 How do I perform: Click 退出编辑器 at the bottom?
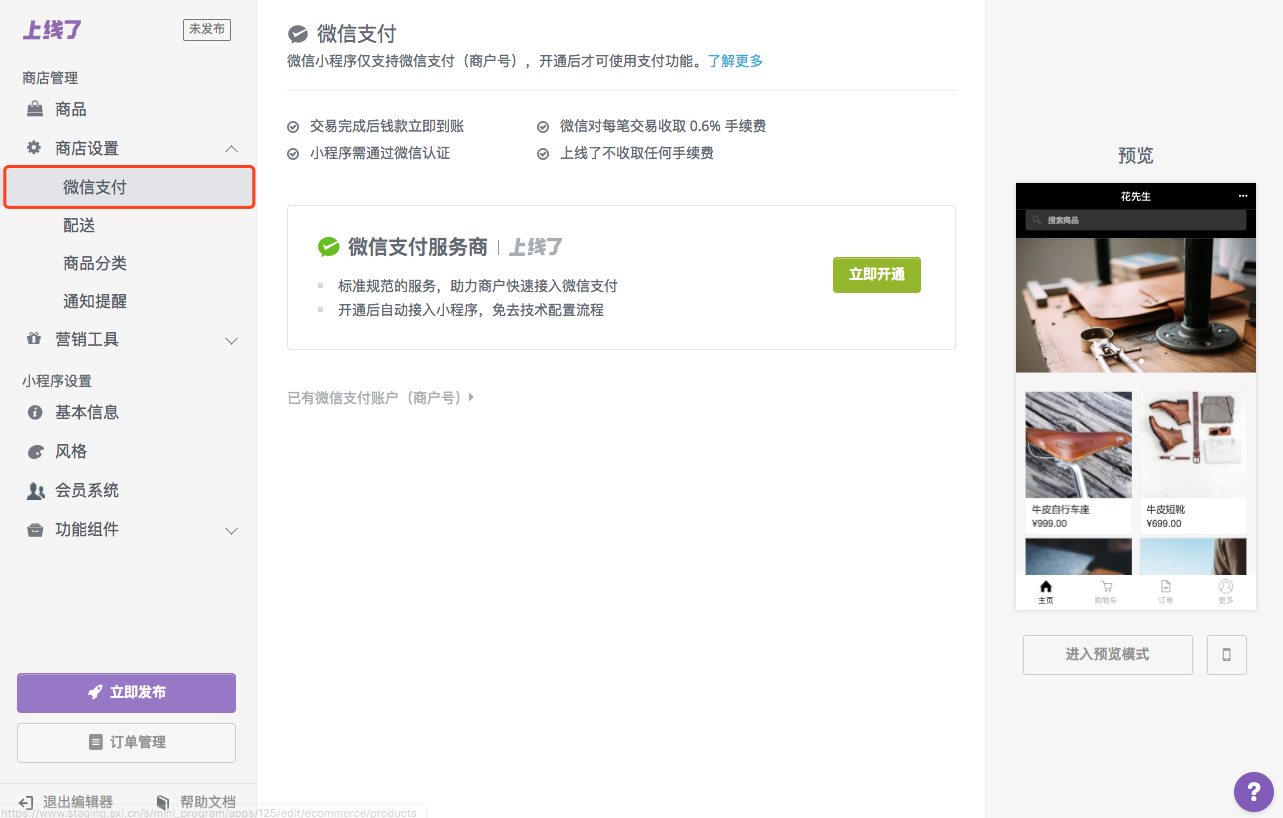click(66, 802)
